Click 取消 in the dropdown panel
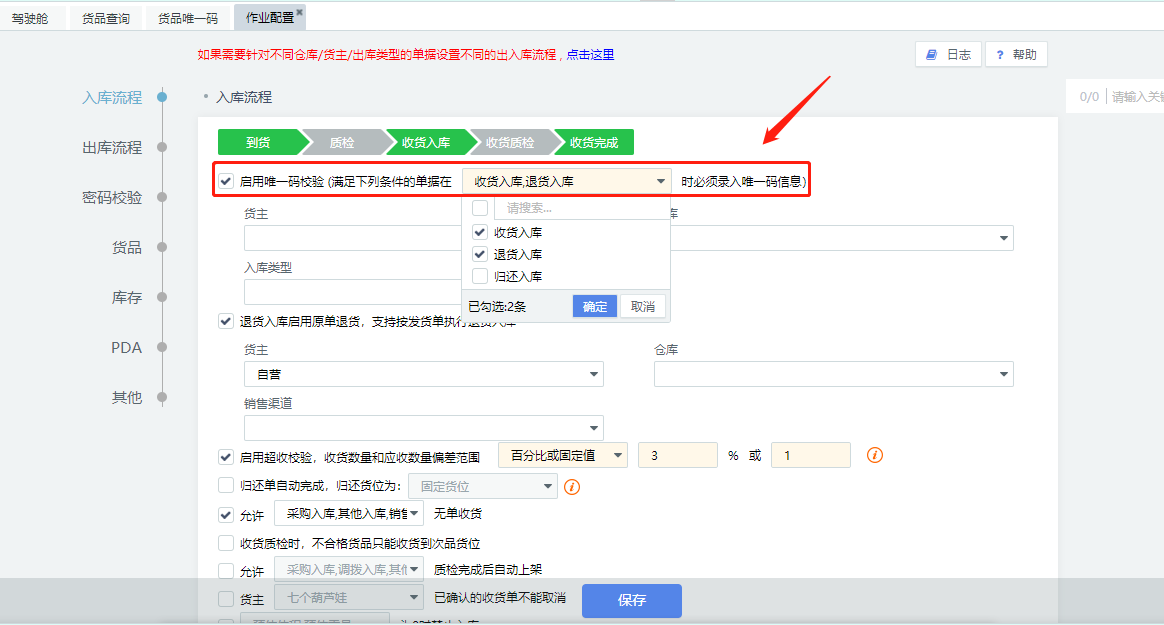The height and width of the screenshot is (625, 1164). 643,307
